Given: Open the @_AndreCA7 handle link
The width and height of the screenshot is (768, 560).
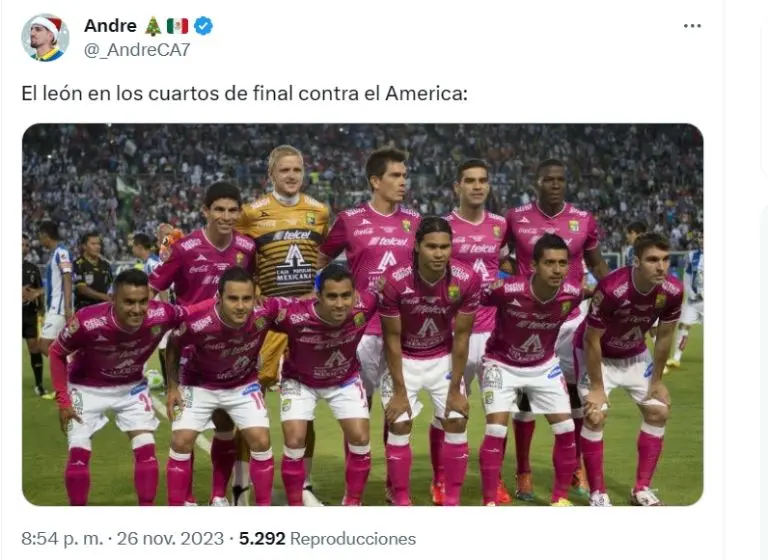Looking at the screenshot, I should point(137,50).
